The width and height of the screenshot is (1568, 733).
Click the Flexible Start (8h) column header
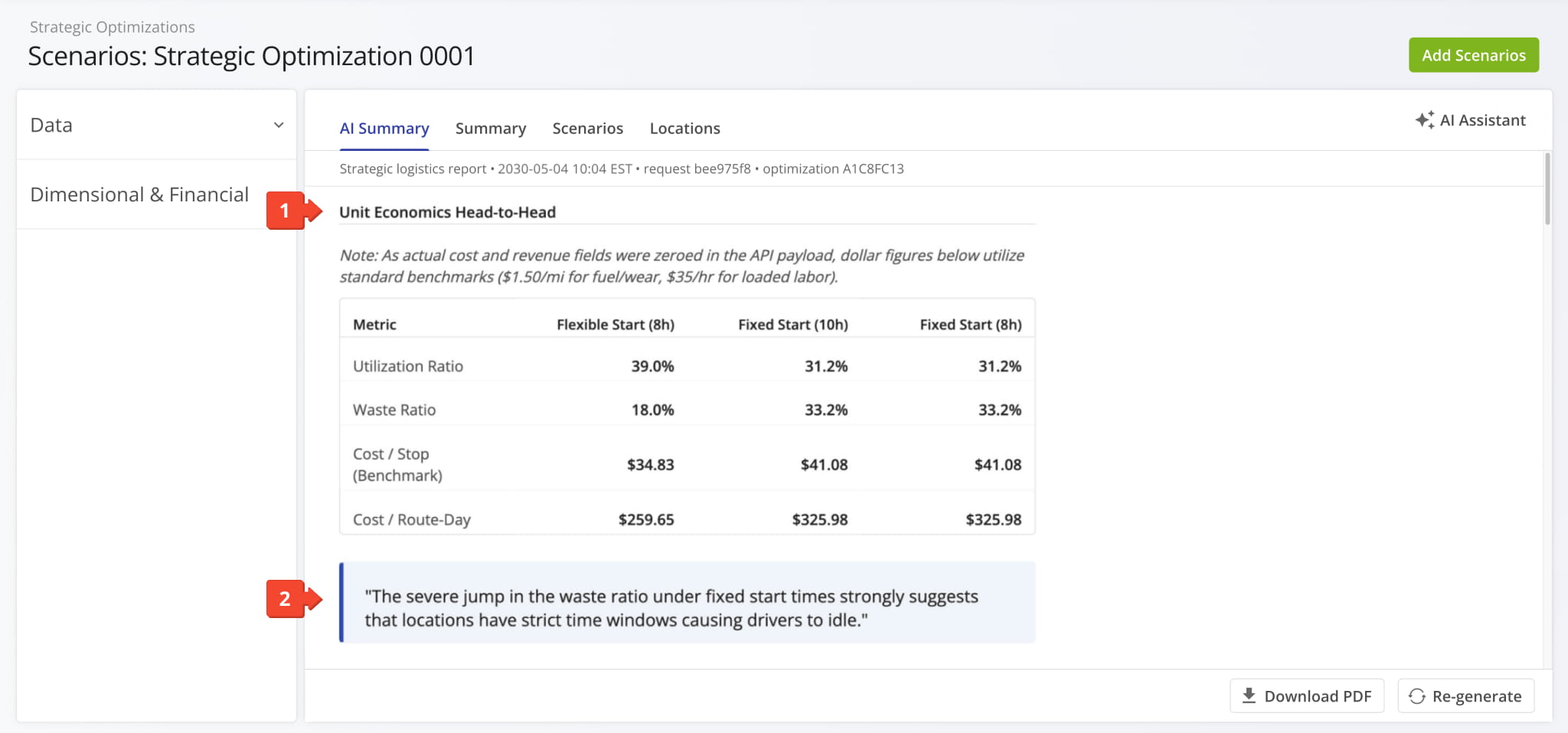[x=616, y=324]
